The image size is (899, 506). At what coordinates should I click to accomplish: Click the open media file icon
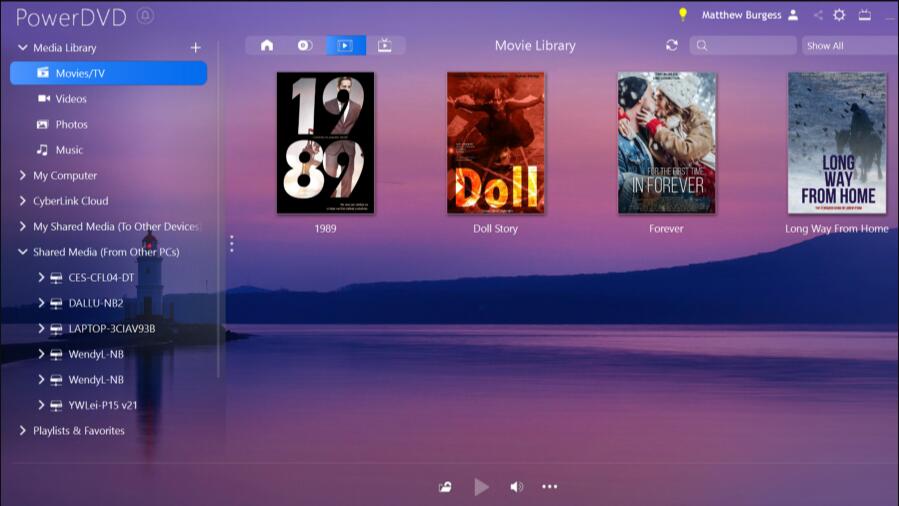pos(445,487)
